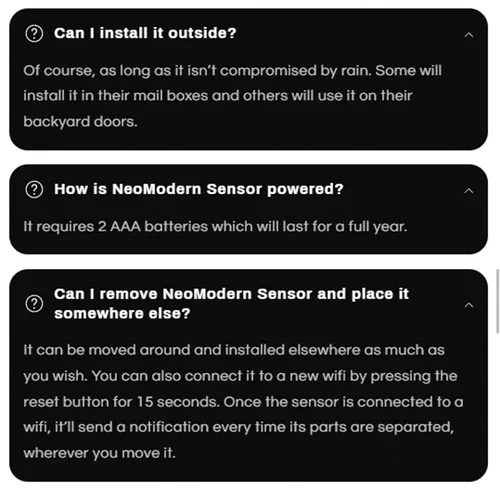Click the 'reset button for 15 seconds' line

243,402
